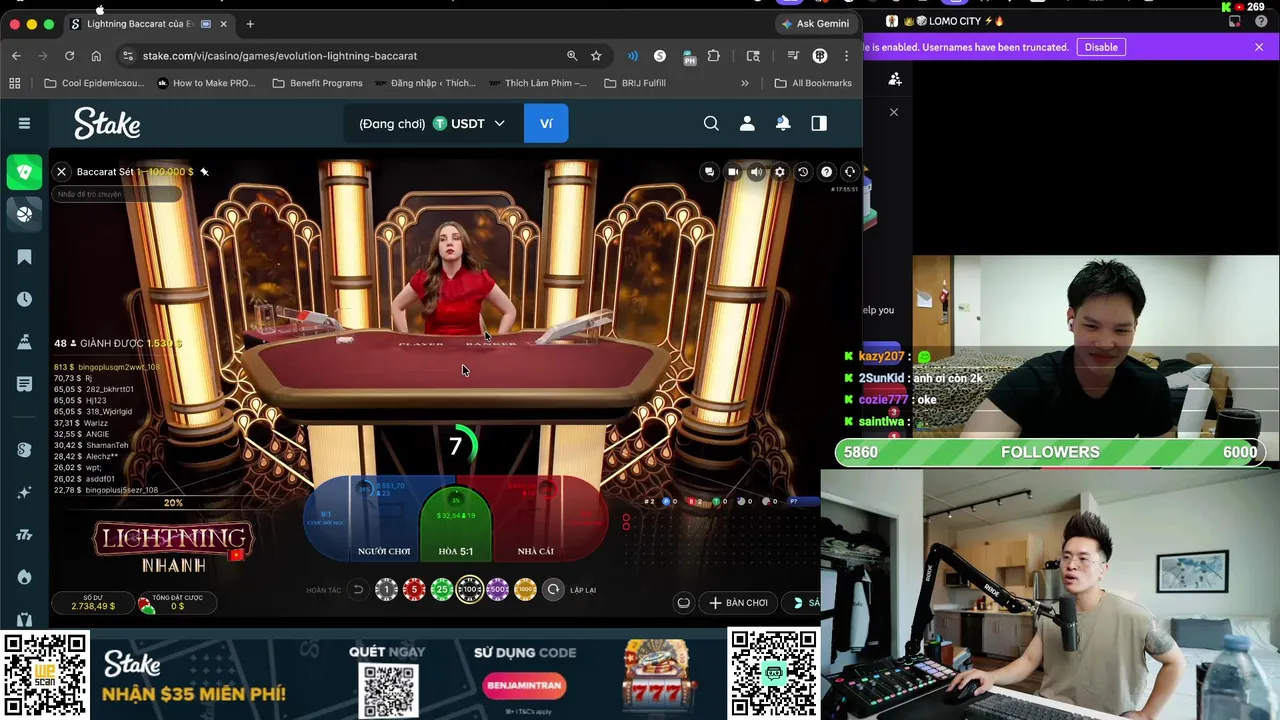Toggle the Stake right side panel icon
The height and width of the screenshot is (720, 1280).
(x=819, y=123)
